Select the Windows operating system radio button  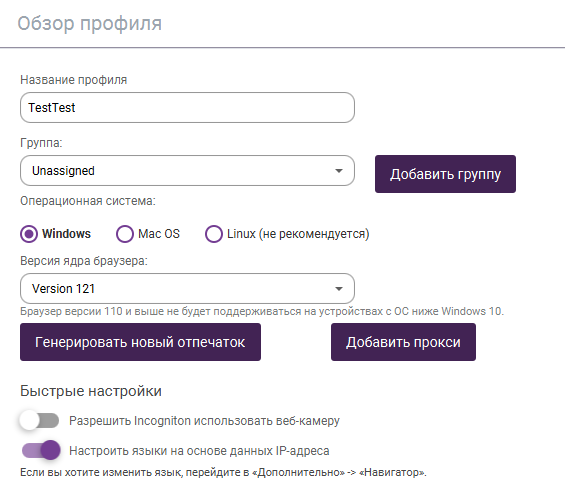click(29, 234)
